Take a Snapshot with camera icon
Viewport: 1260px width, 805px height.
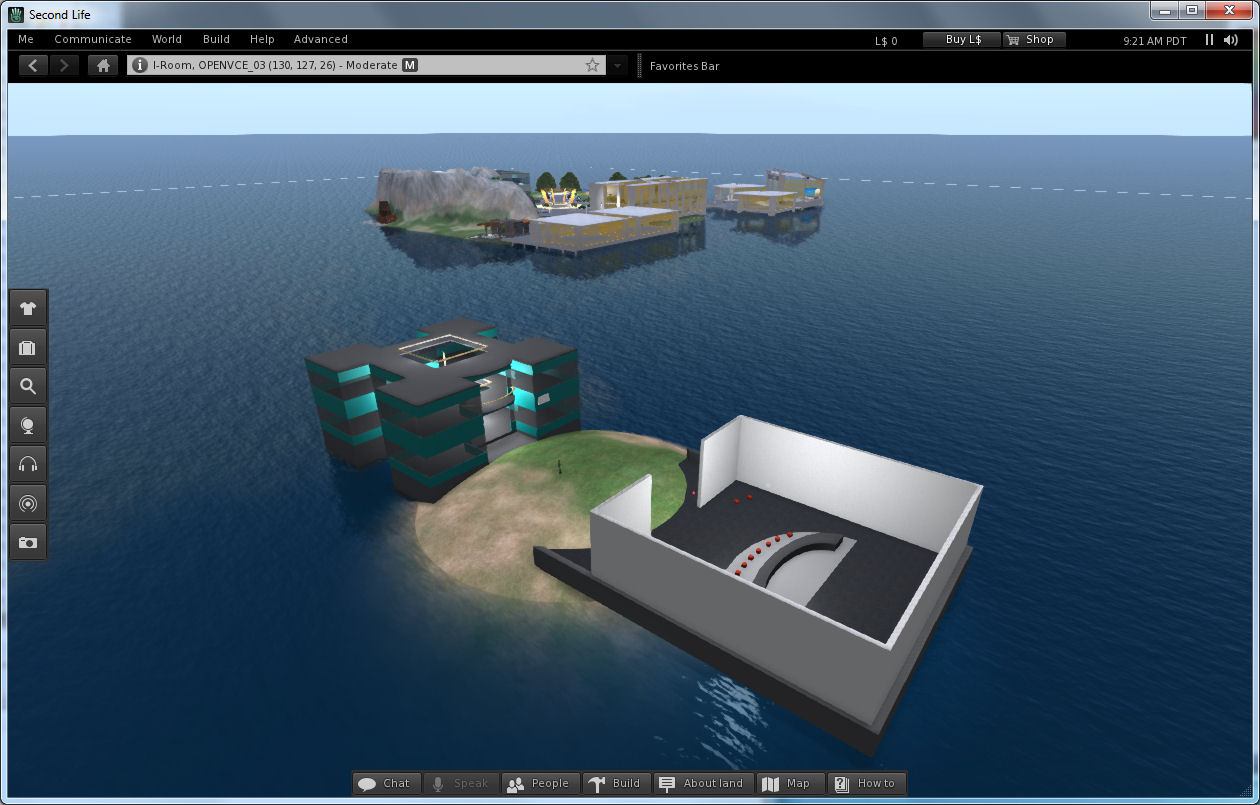point(28,542)
